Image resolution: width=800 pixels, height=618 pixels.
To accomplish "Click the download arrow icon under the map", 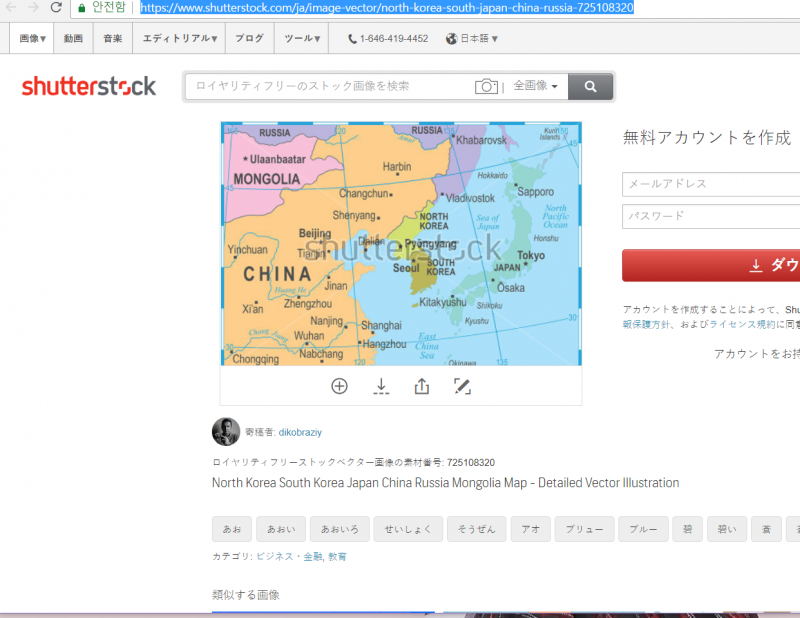I will coord(381,386).
